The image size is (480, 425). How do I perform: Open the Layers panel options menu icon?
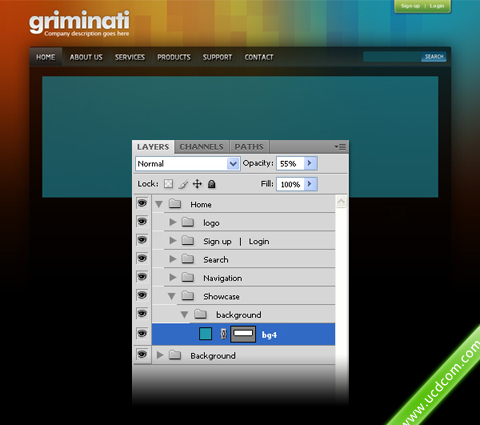340,147
